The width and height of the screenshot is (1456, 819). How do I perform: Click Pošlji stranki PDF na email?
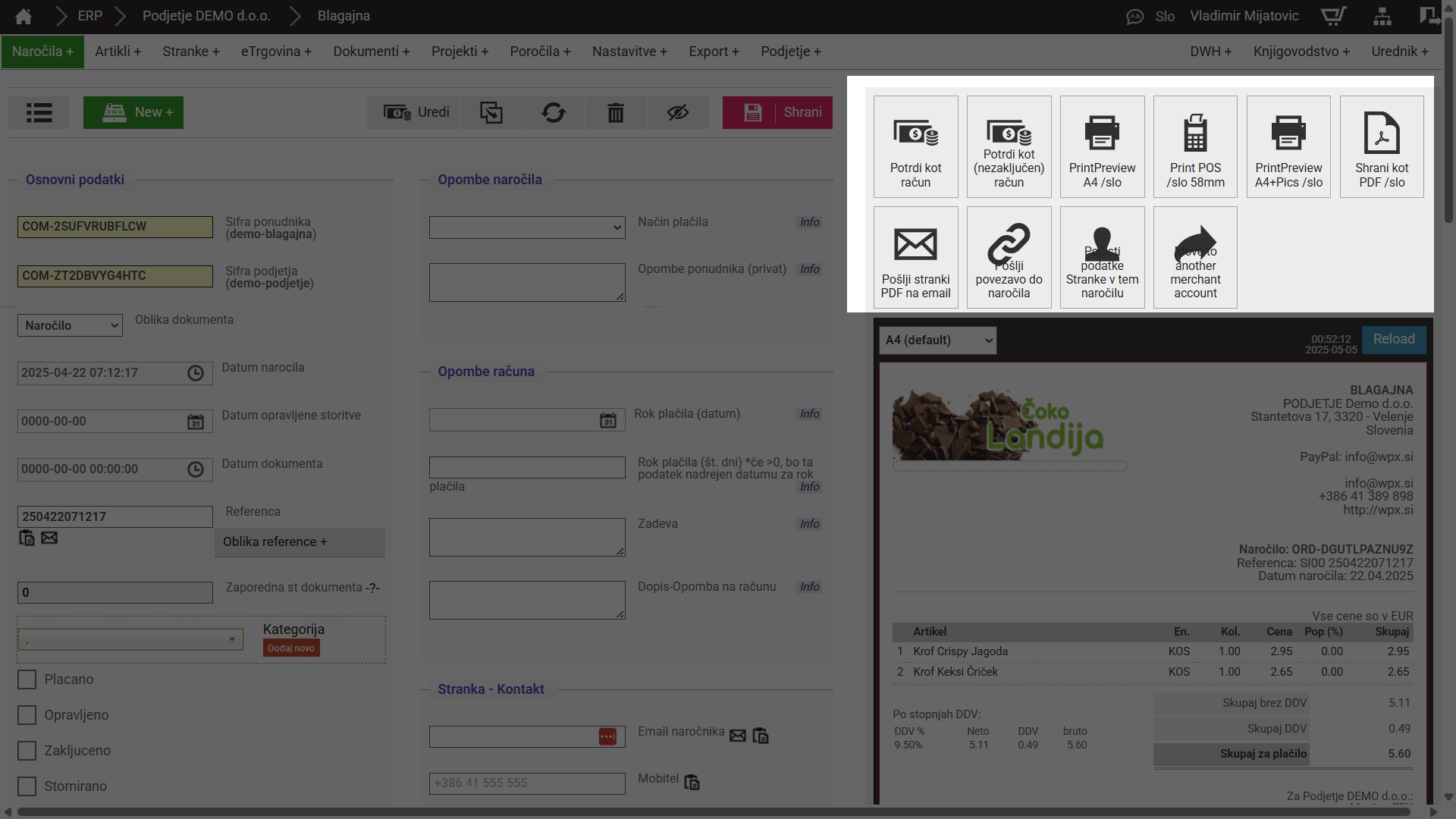click(x=915, y=258)
